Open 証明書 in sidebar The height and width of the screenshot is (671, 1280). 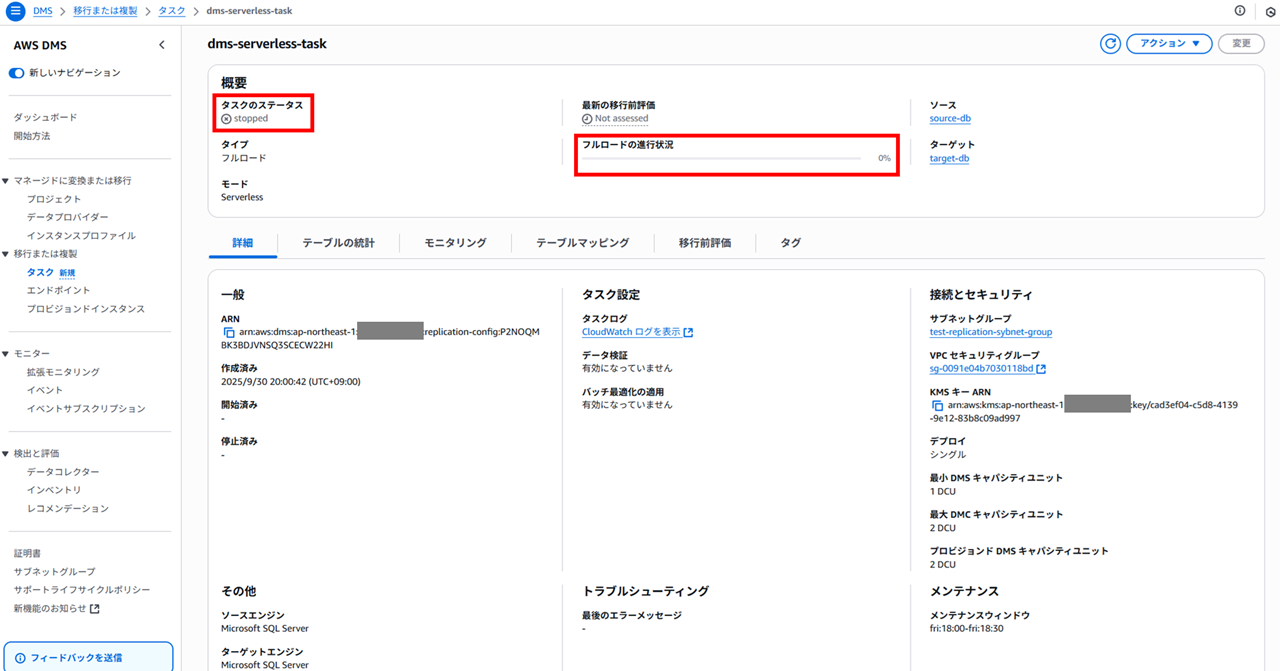[x=27, y=553]
